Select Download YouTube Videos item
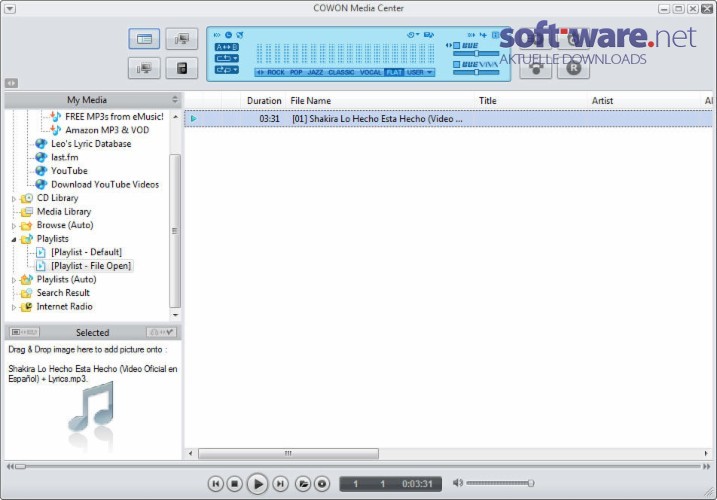The width and height of the screenshot is (717, 500). [105, 184]
